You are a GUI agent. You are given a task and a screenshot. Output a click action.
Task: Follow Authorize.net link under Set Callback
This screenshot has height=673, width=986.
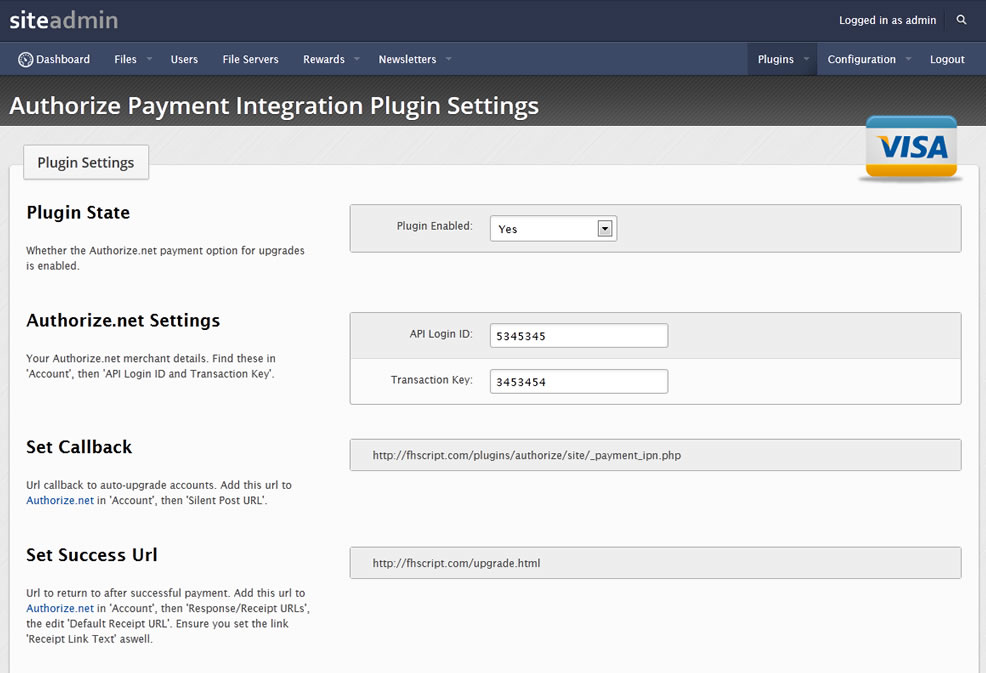coord(60,501)
